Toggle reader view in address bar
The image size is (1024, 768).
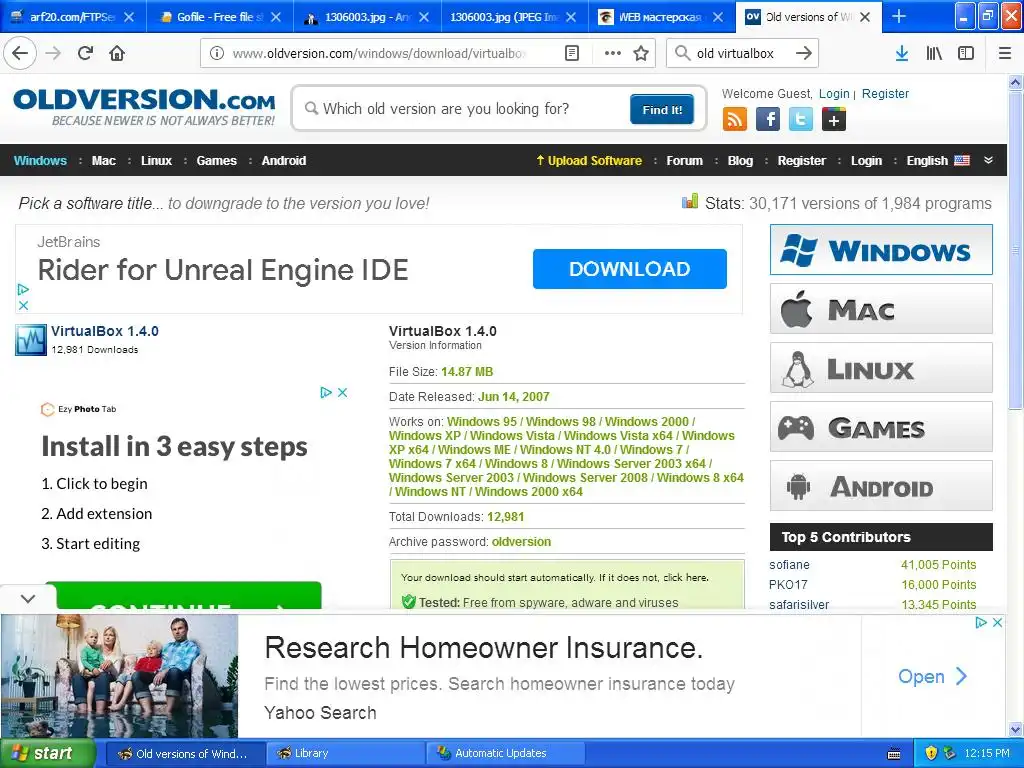pyautogui.click(x=571, y=54)
